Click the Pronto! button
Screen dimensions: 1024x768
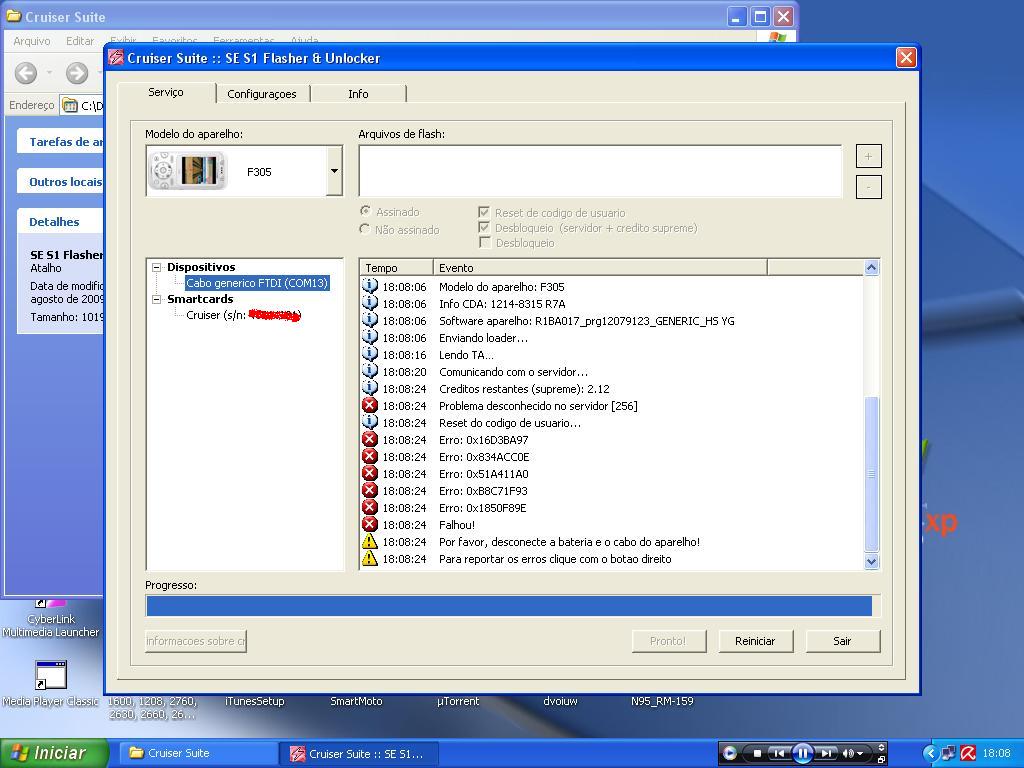point(668,641)
